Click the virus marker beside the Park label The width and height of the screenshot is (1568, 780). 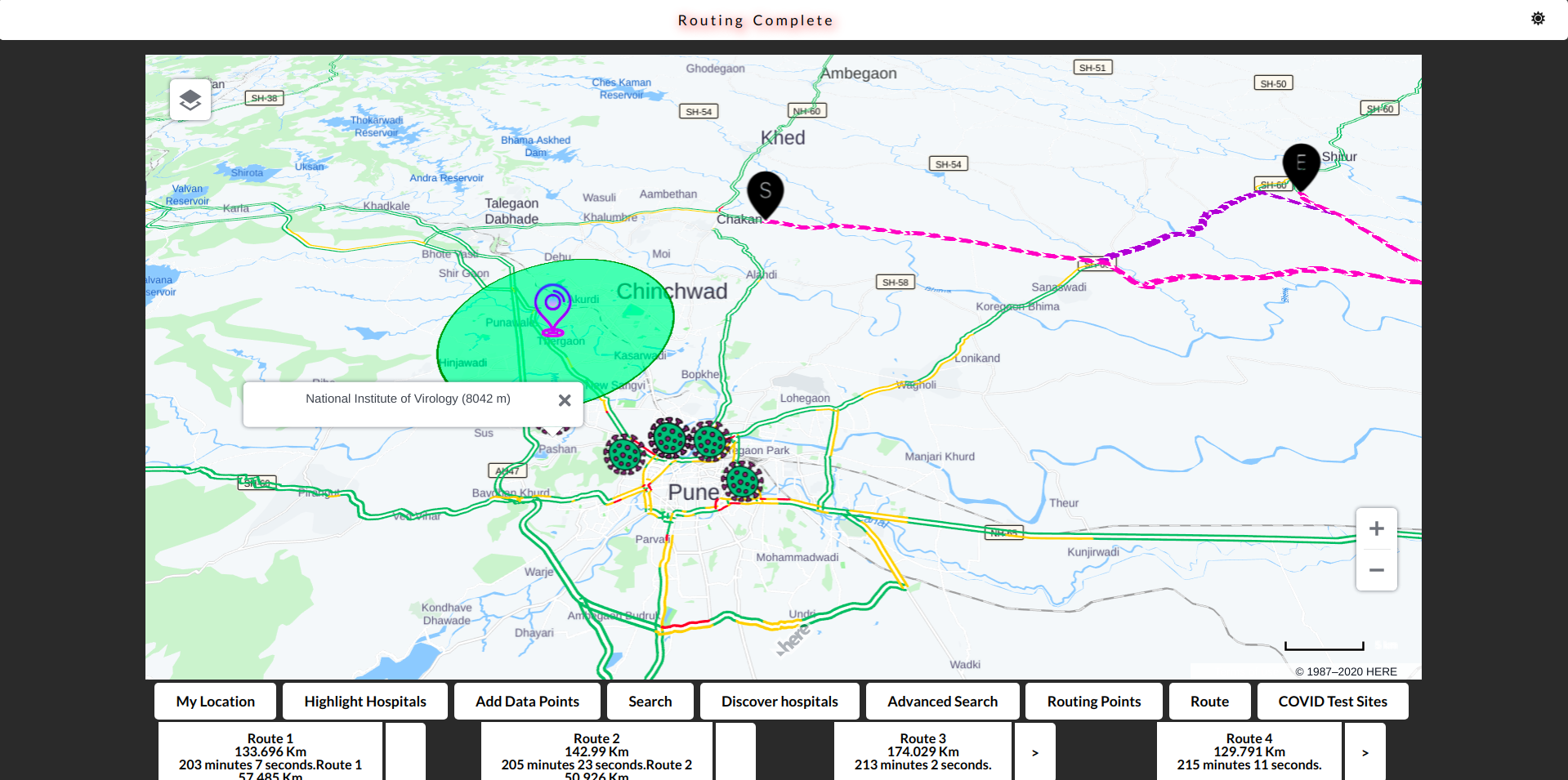(709, 442)
